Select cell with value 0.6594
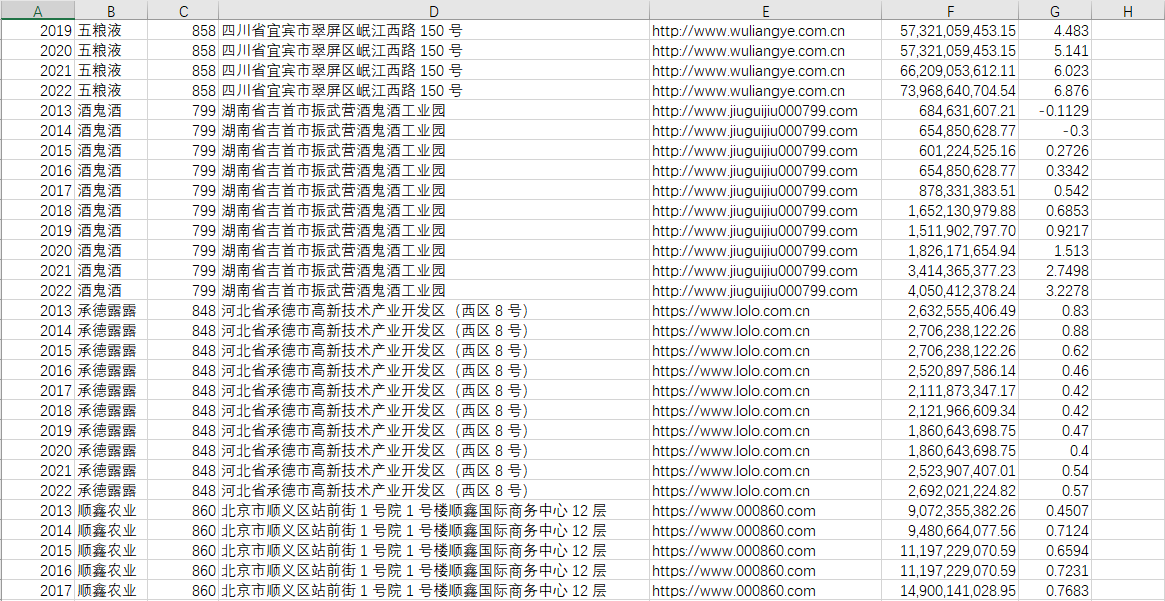 click(x=1055, y=551)
